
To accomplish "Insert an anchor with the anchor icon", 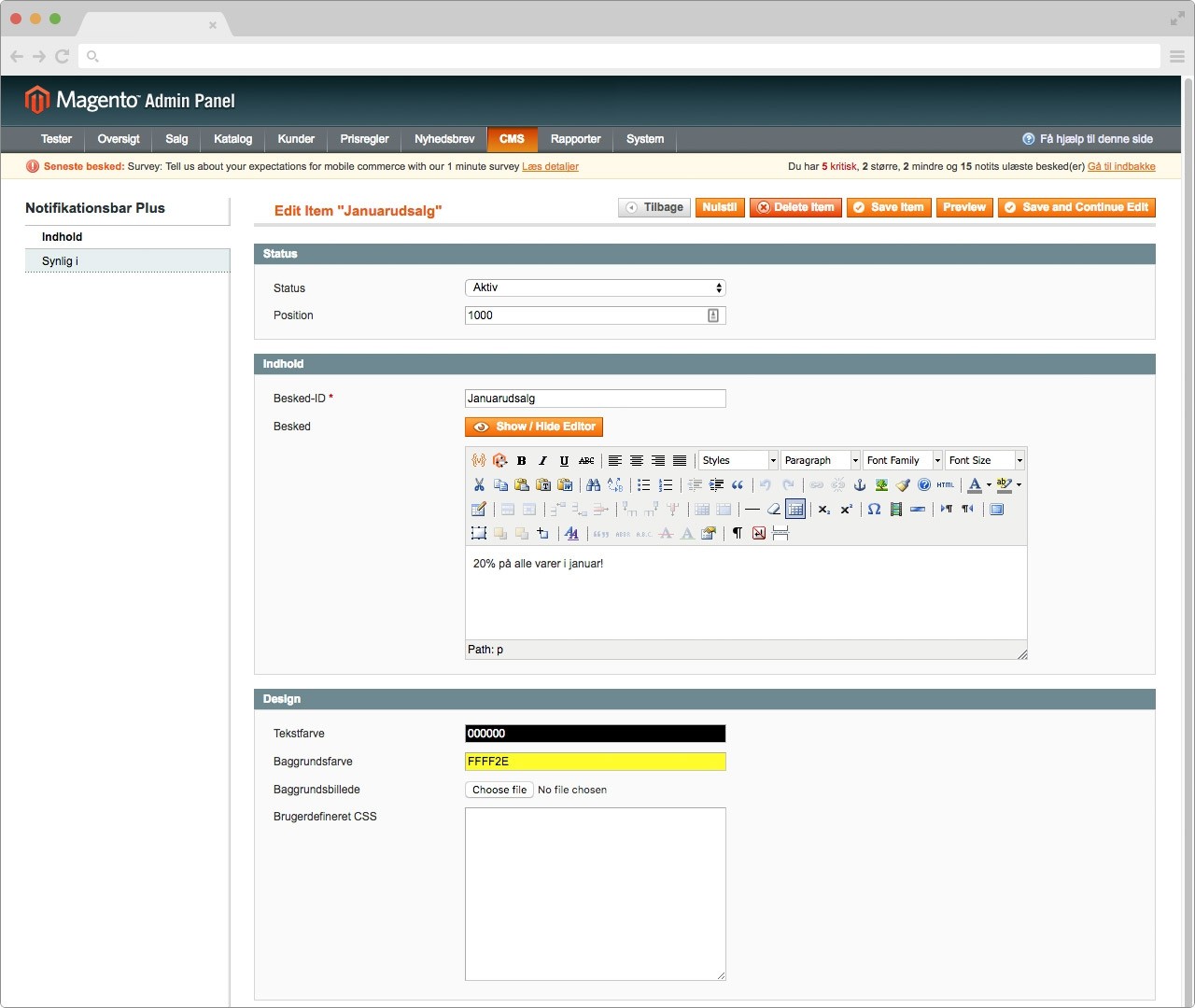I will click(x=860, y=484).
